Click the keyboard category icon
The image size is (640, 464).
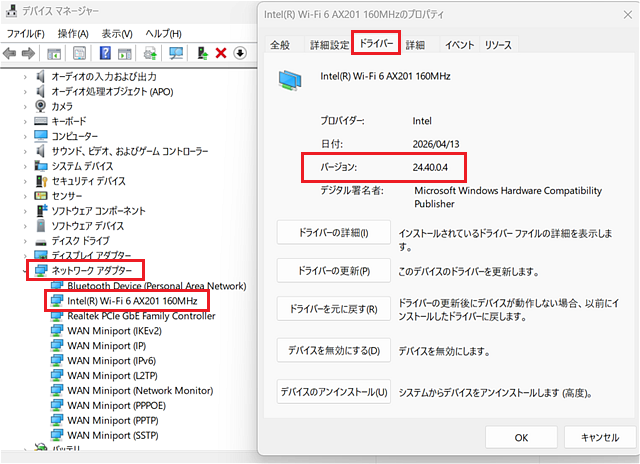point(41,121)
